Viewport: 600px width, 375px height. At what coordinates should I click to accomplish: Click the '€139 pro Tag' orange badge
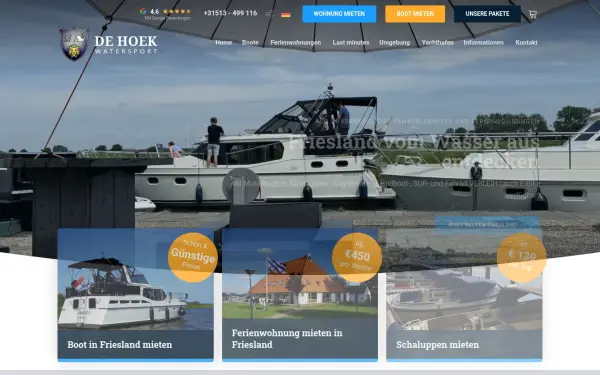pyautogui.click(x=521, y=258)
